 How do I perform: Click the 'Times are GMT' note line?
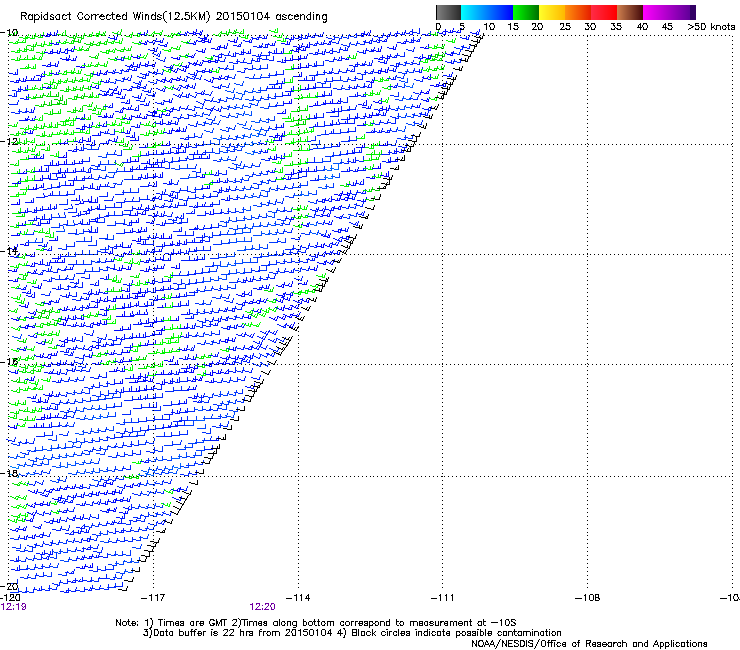pos(316,623)
